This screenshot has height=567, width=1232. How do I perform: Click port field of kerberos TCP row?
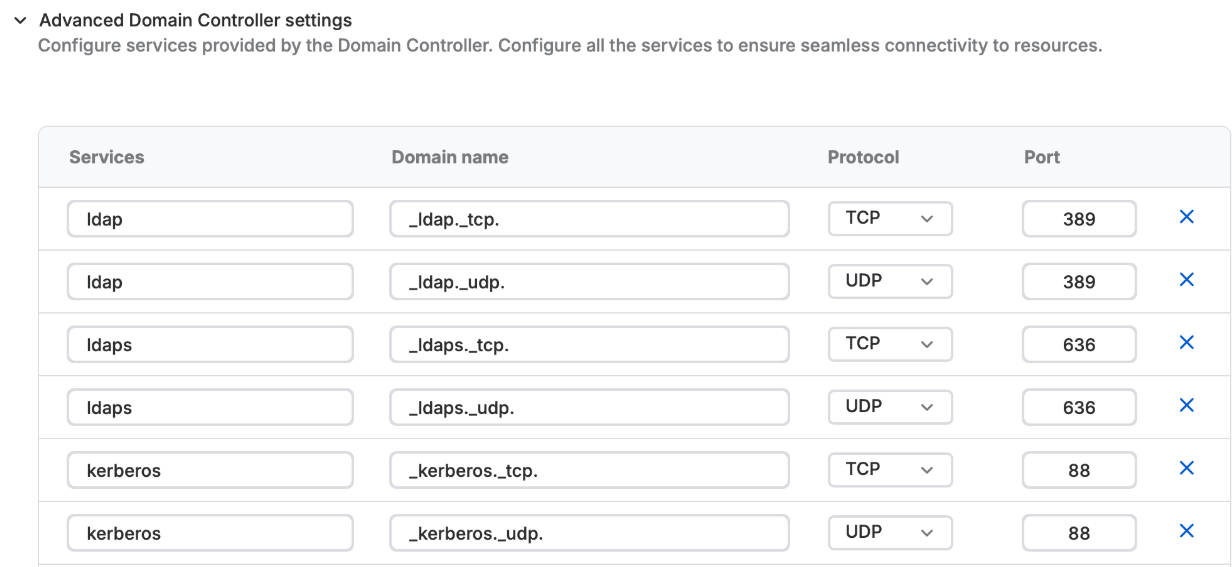[x=1079, y=470]
